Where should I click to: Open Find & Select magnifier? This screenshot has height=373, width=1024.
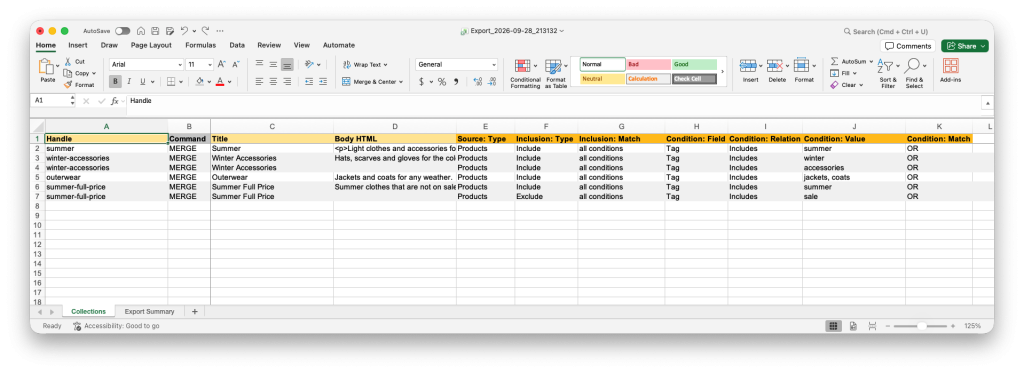(x=914, y=74)
